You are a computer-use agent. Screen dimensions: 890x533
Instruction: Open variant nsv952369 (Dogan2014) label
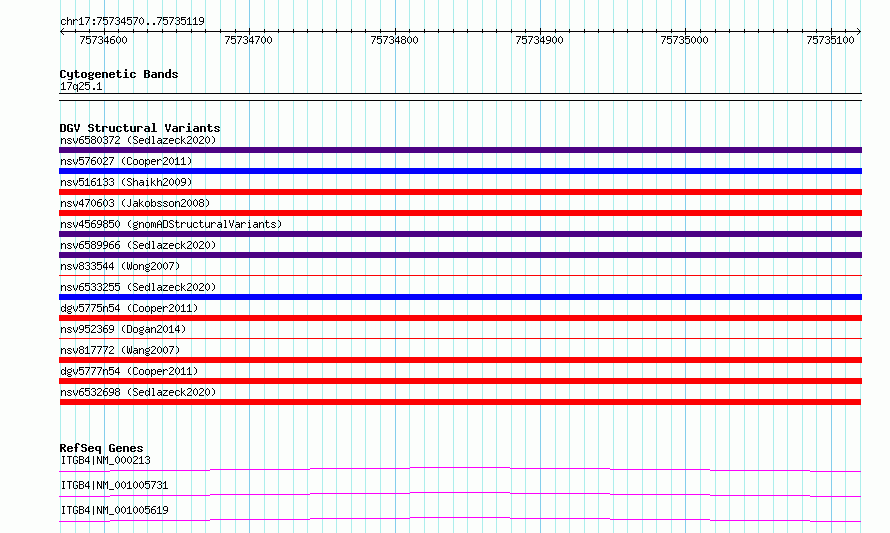123,329
